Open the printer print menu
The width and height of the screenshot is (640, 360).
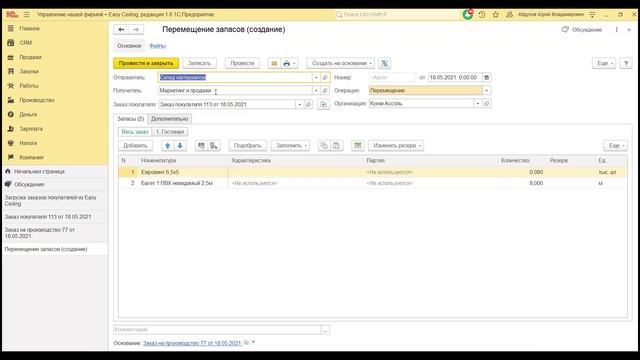pos(289,63)
